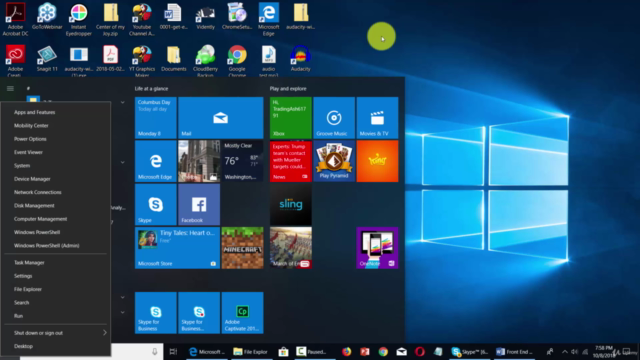Launch Audacity from the desktop
This screenshot has height=360, width=640.
tap(300, 58)
